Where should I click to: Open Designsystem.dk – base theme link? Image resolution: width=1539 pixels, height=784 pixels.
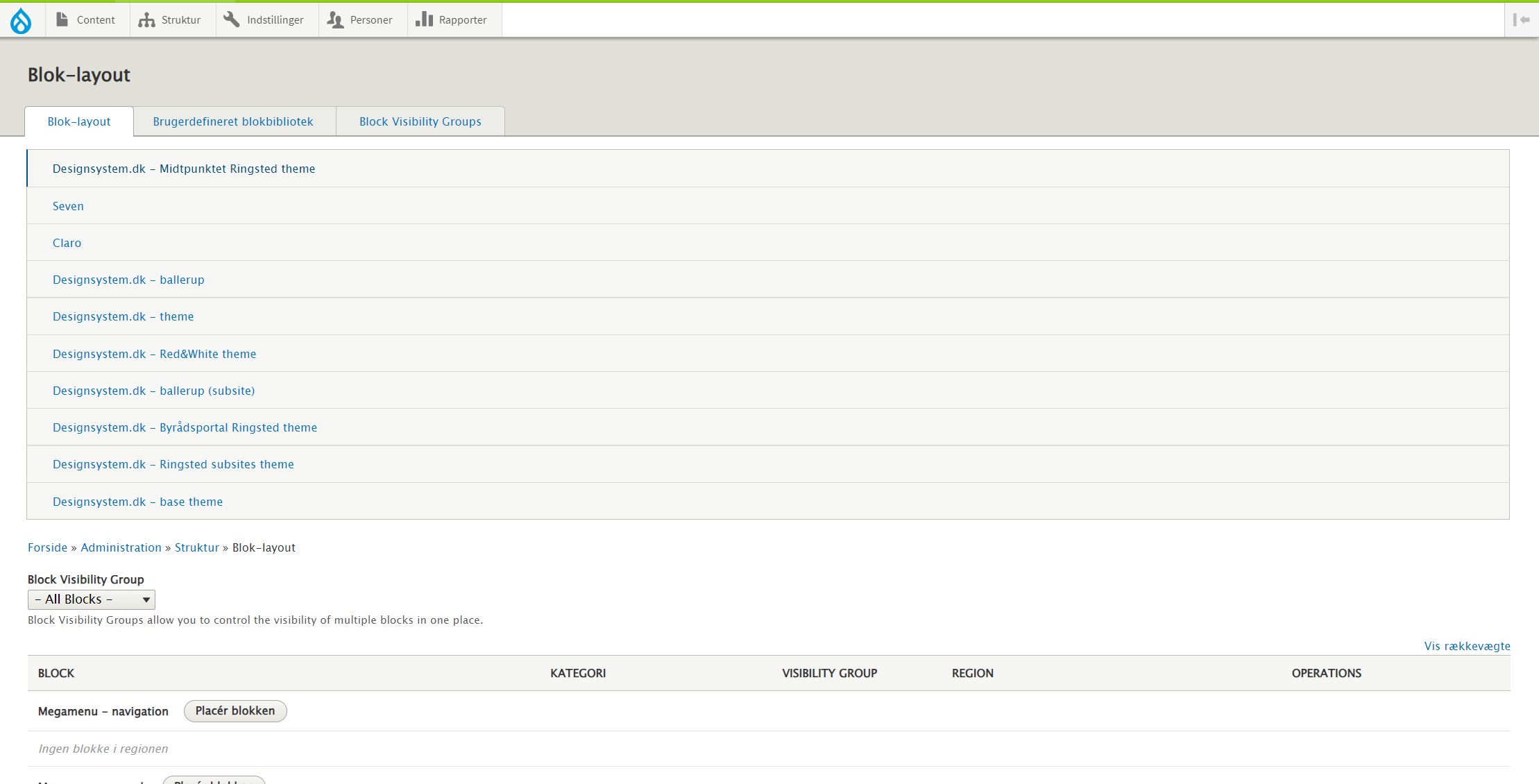137,502
